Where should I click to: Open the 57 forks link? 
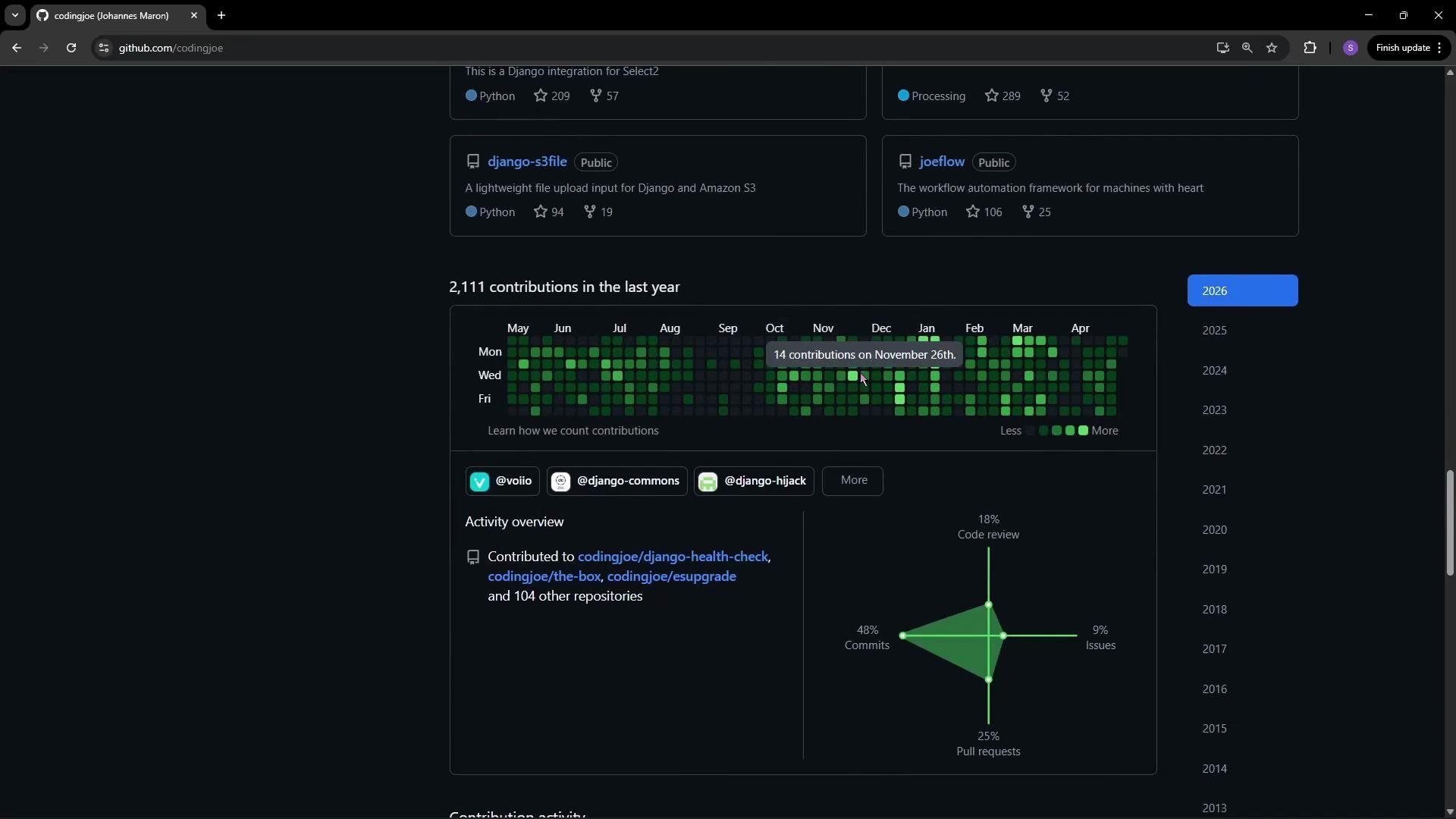pos(604,96)
